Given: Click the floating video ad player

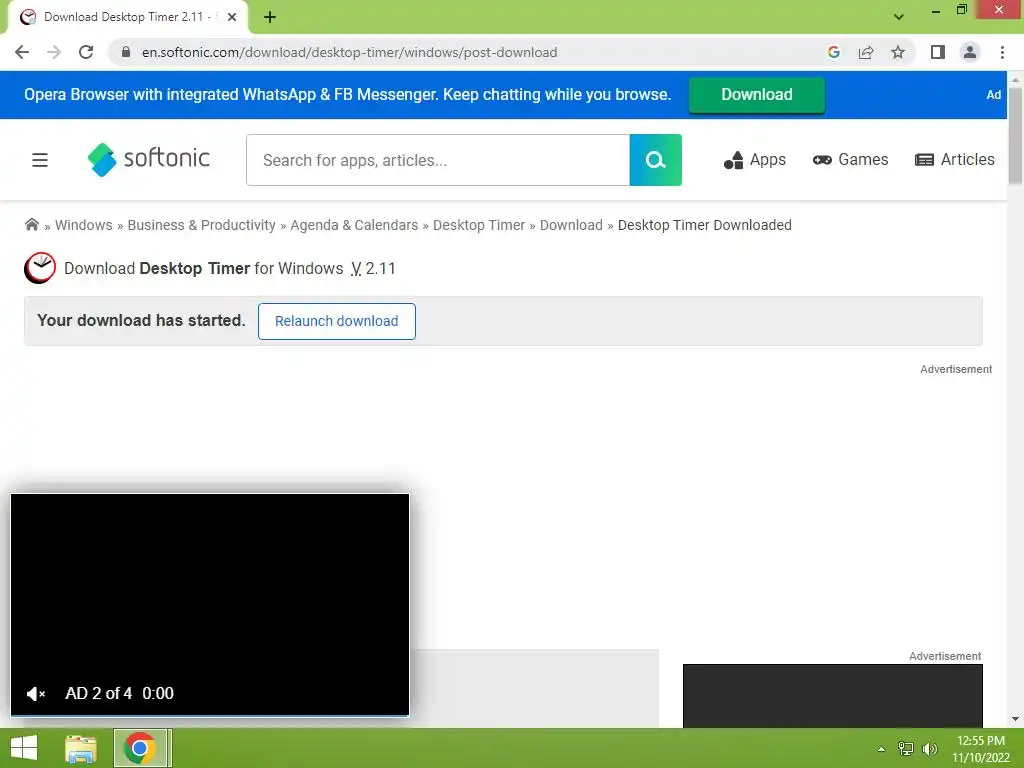Looking at the screenshot, I should tap(210, 604).
